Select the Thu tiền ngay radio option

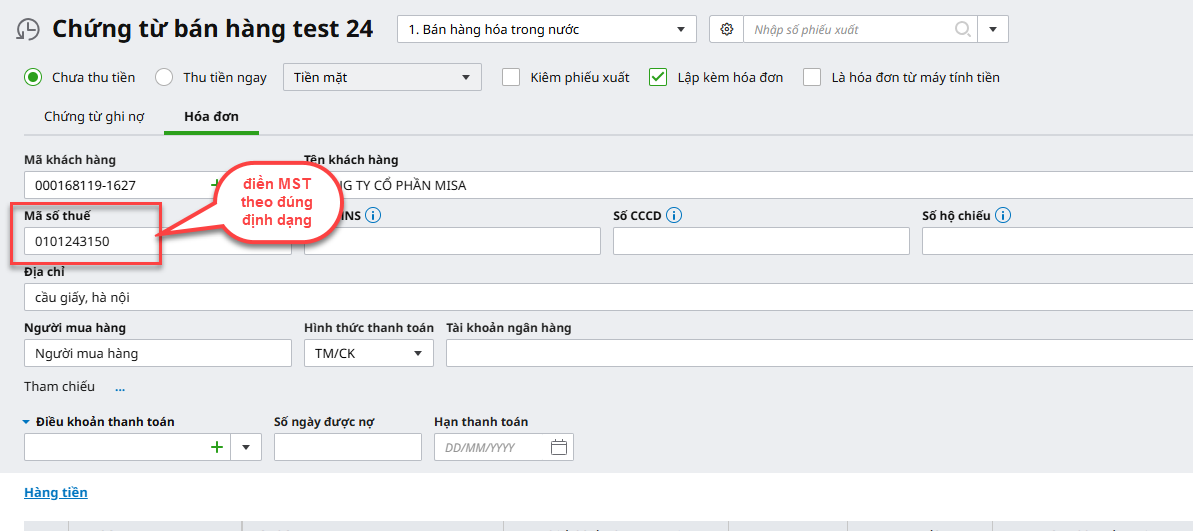coord(164,77)
